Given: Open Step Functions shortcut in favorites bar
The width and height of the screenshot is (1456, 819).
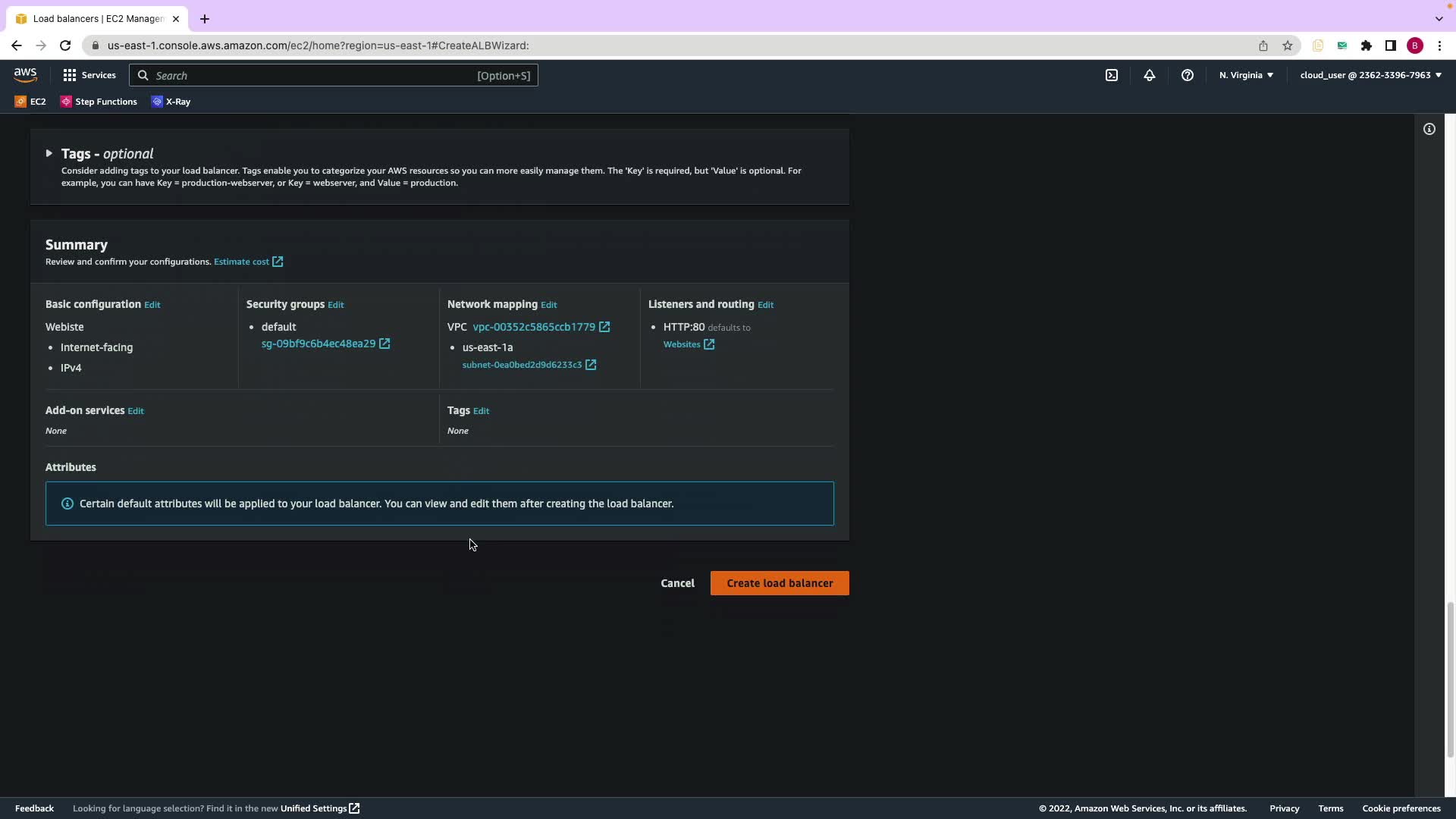Looking at the screenshot, I should (x=99, y=102).
